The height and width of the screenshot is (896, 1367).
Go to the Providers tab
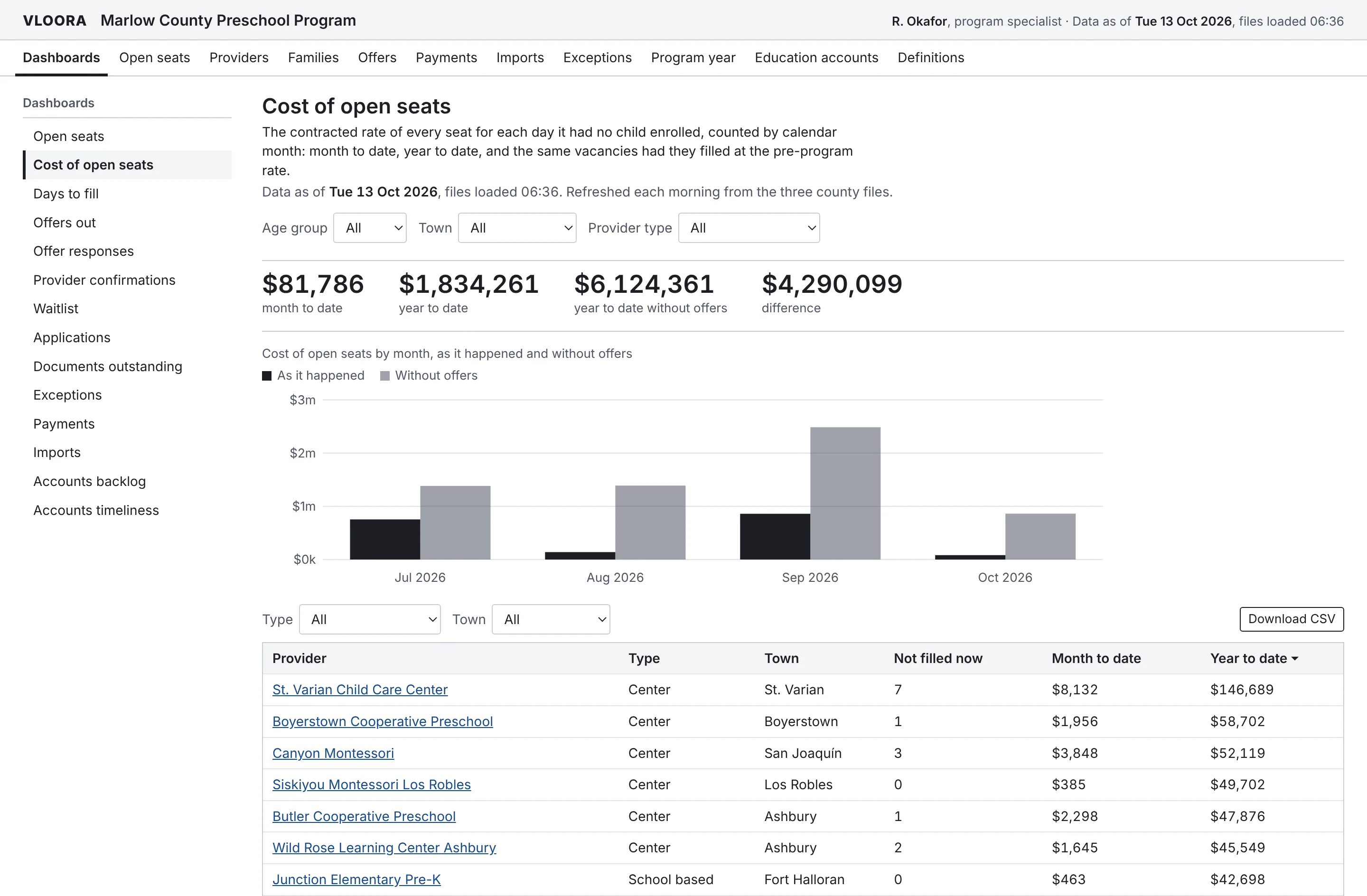tap(239, 57)
